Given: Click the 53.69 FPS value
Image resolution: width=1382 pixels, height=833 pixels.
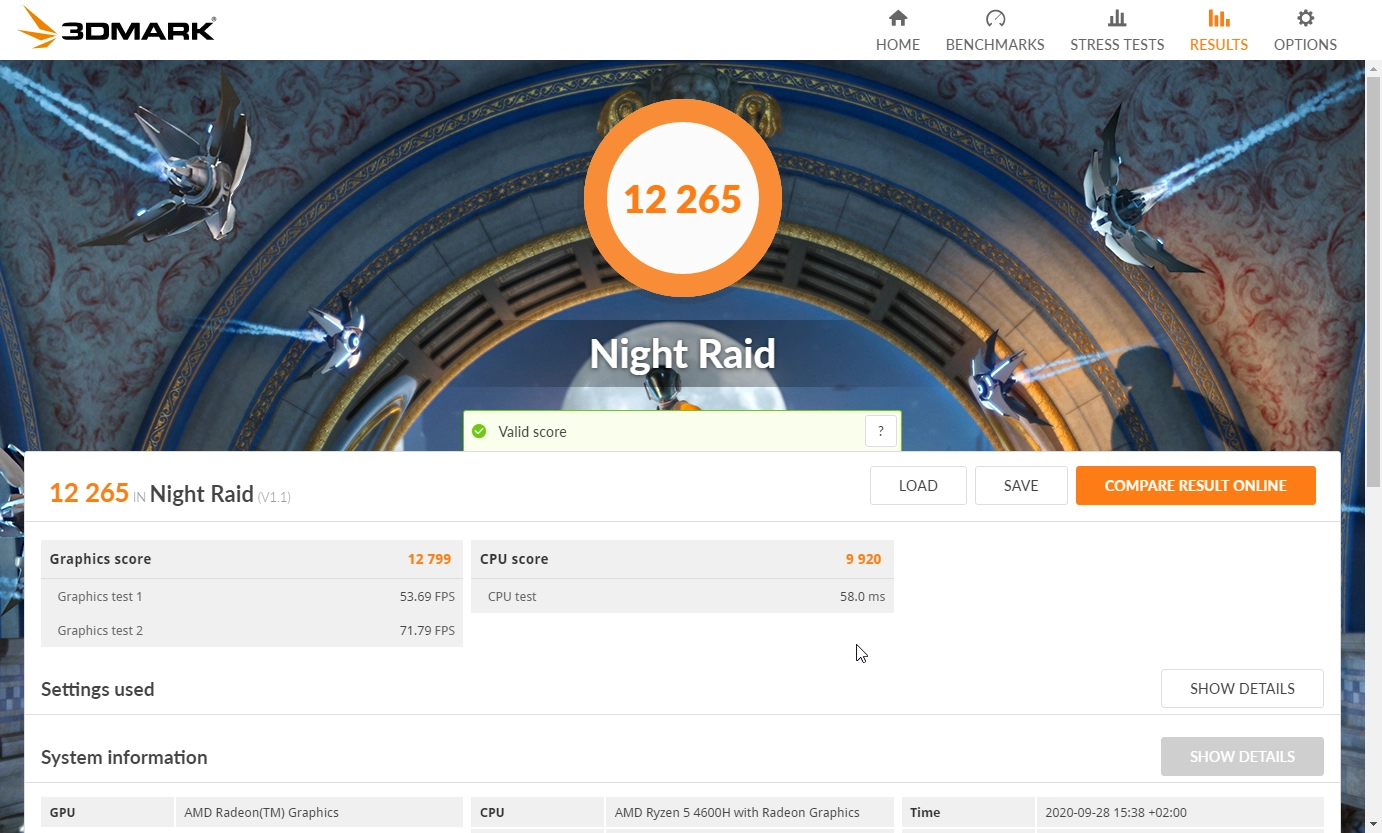Looking at the screenshot, I should [427, 596].
